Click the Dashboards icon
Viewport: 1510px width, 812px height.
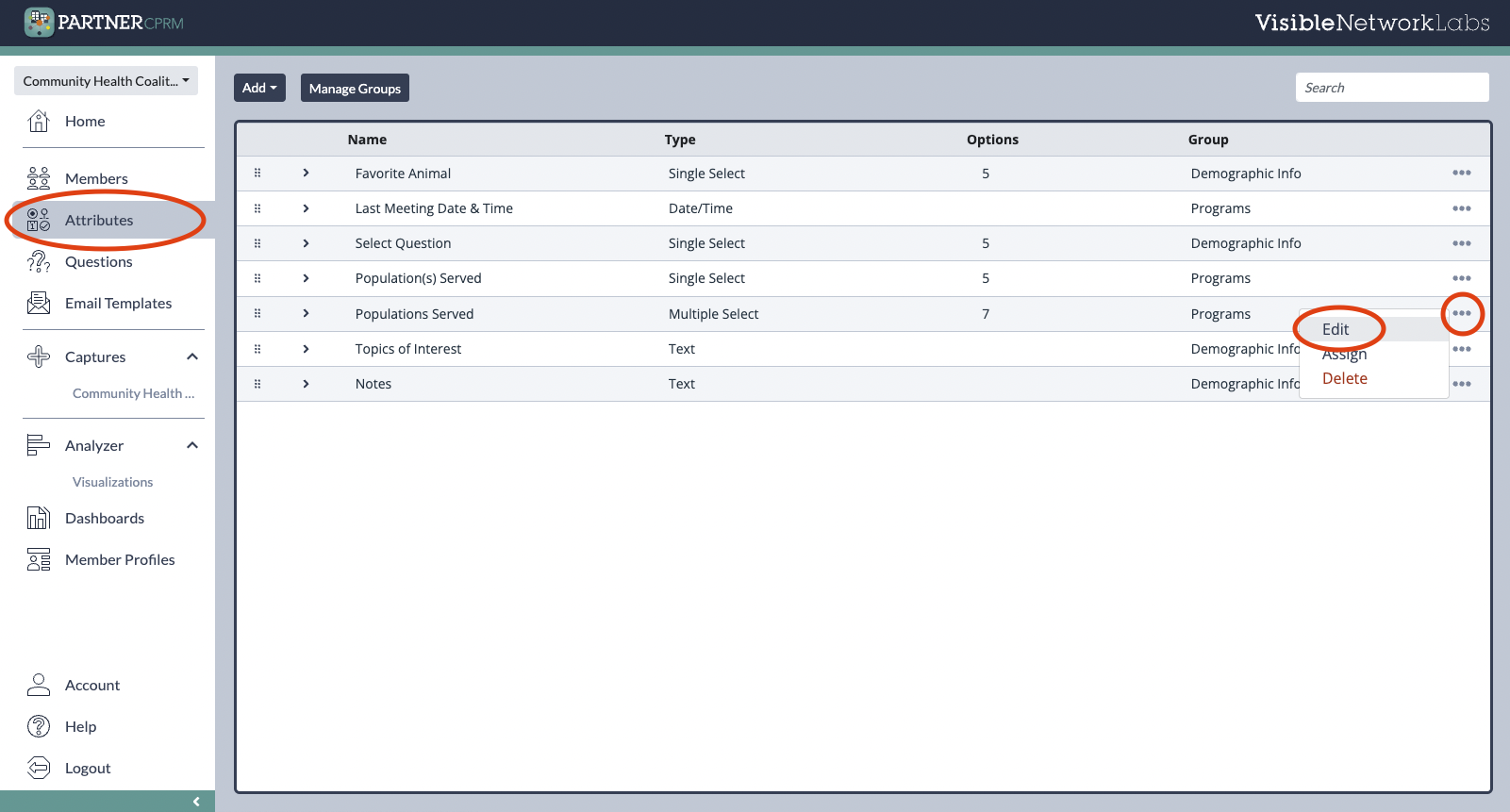[x=39, y=518]
